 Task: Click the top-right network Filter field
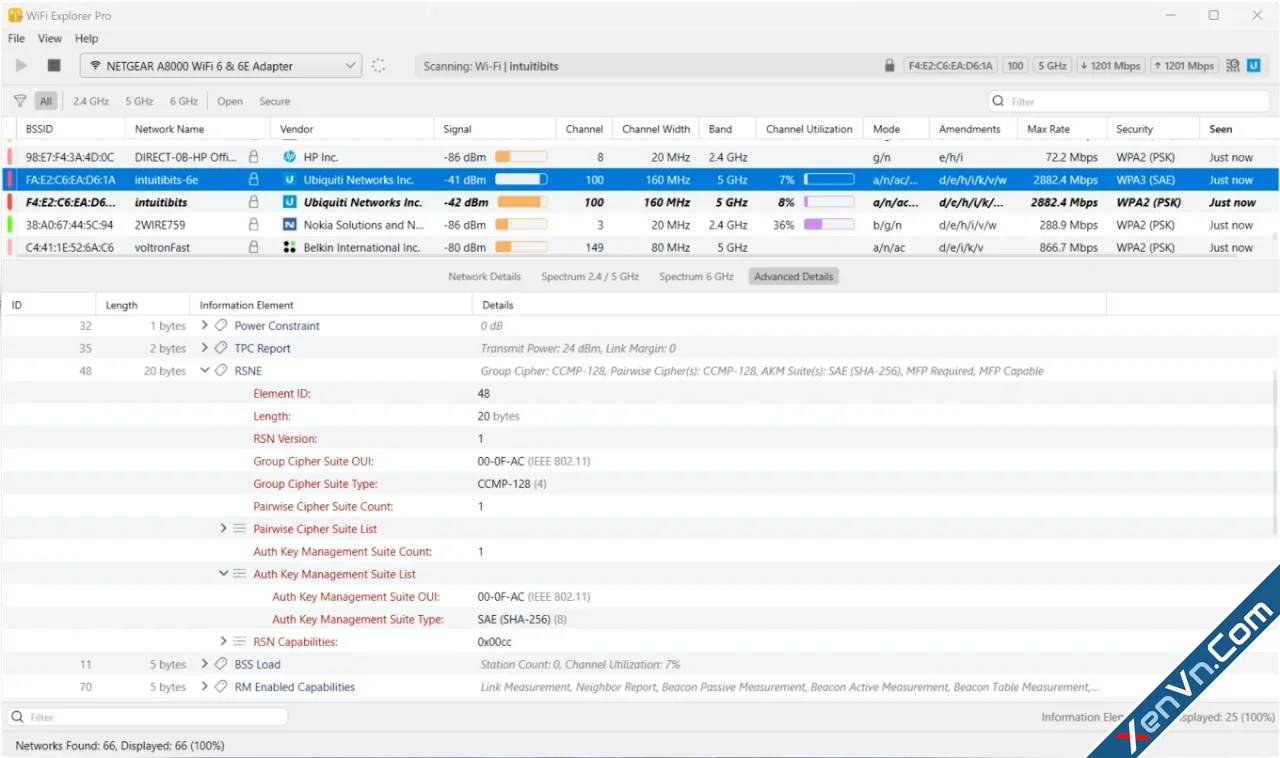tap(1129, 101)
